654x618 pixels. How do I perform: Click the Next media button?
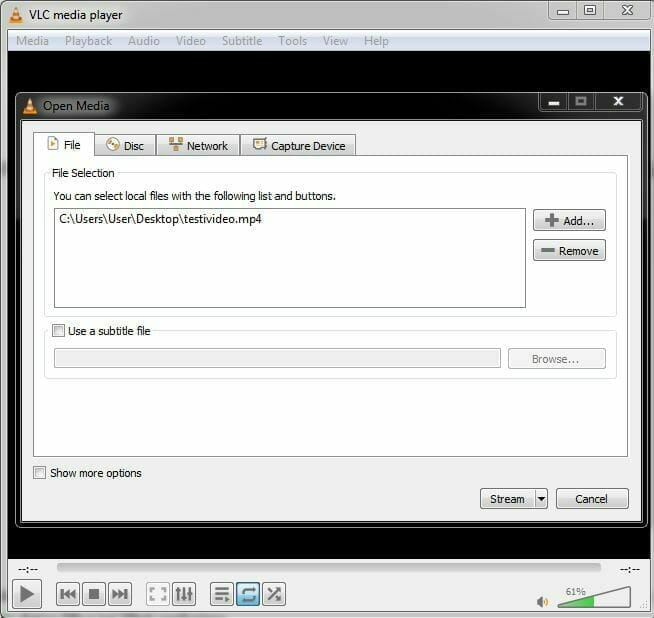click(120, 594)
